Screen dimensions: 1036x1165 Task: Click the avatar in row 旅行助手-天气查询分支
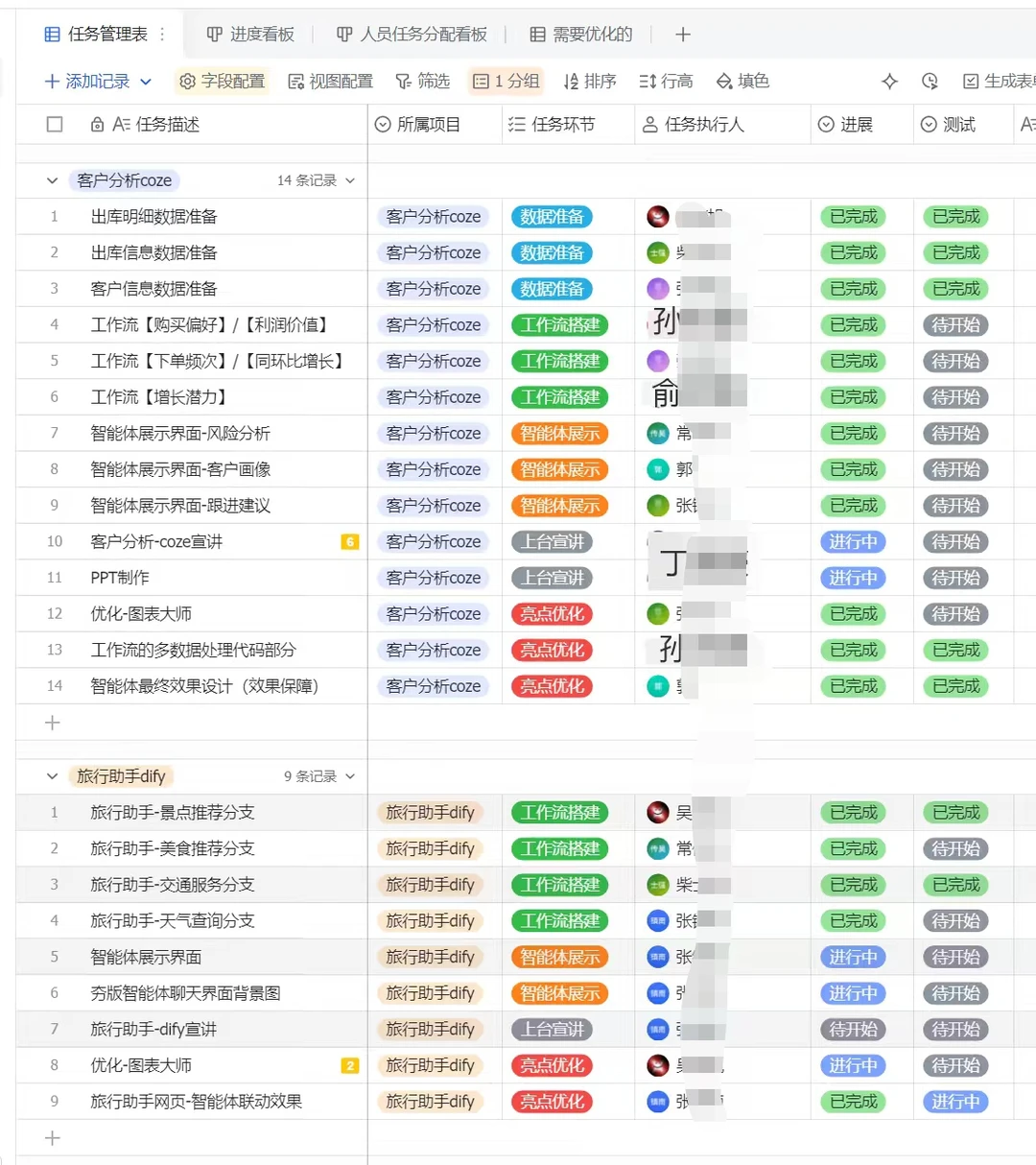point(658,921)
